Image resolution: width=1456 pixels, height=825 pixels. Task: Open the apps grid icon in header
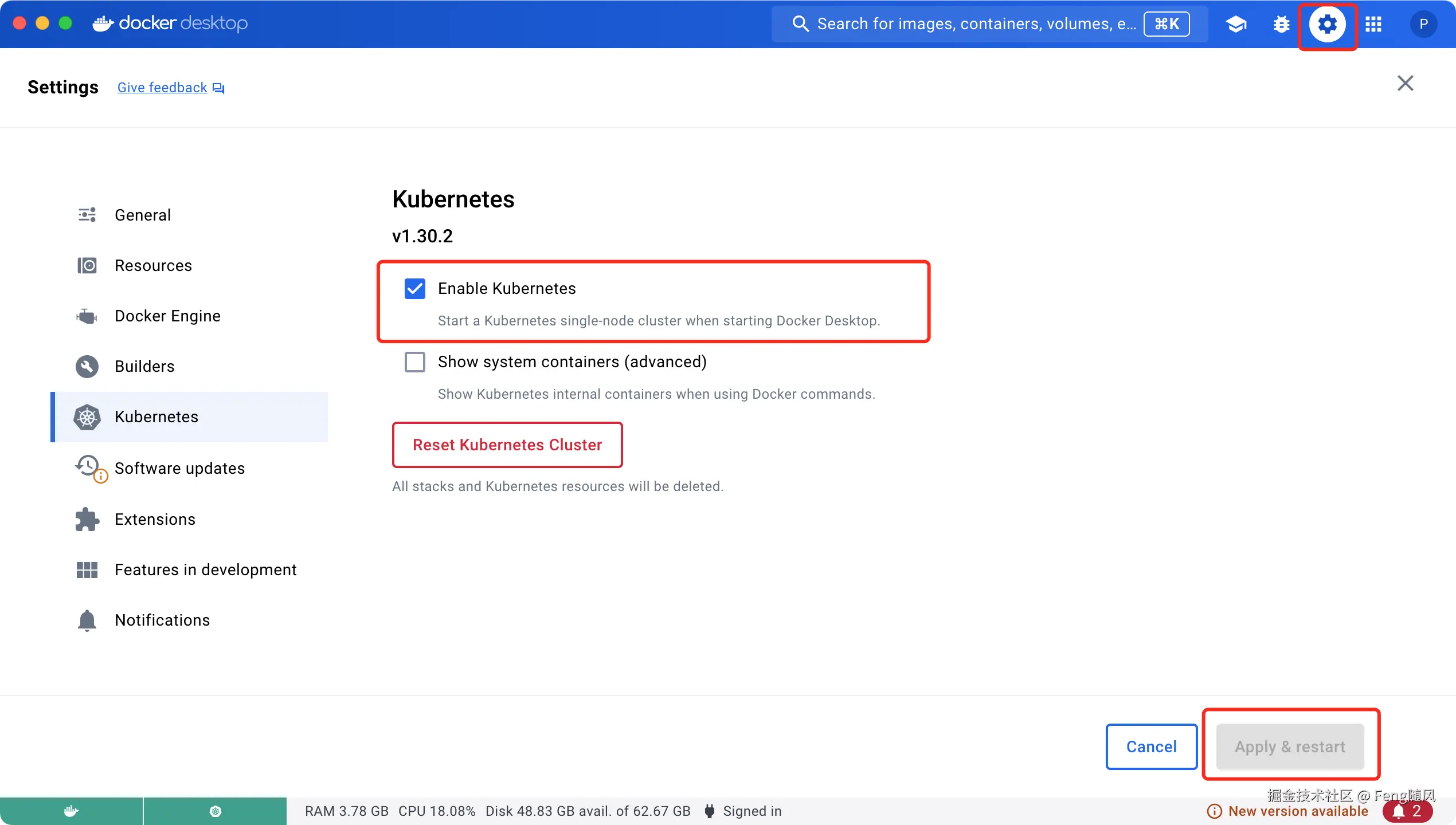click(1373, 24)
